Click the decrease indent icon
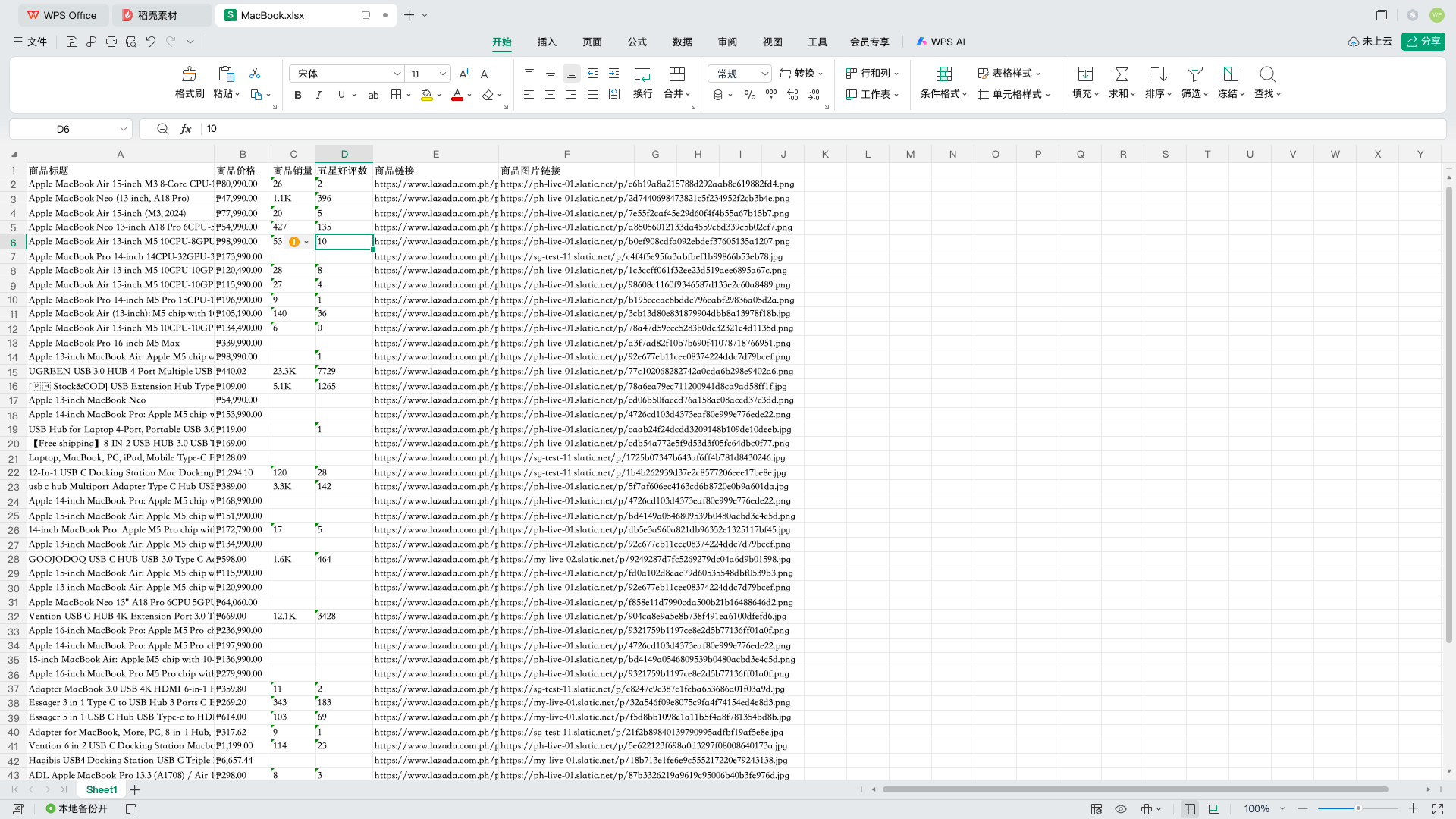Viewport: 1456px width, 819px height. 593,74
